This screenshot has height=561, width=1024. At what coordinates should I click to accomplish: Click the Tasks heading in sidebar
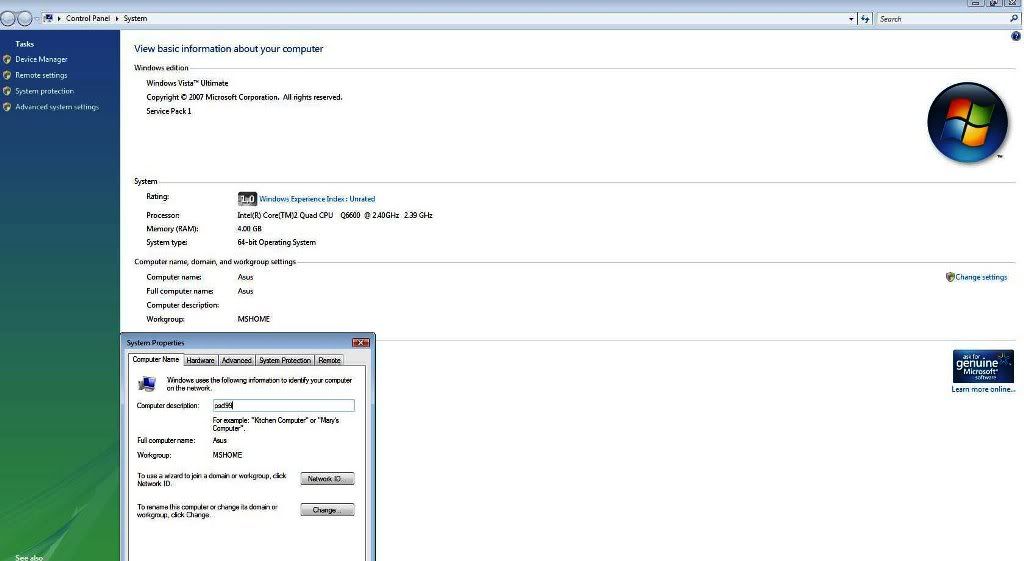tap(24, 44)
